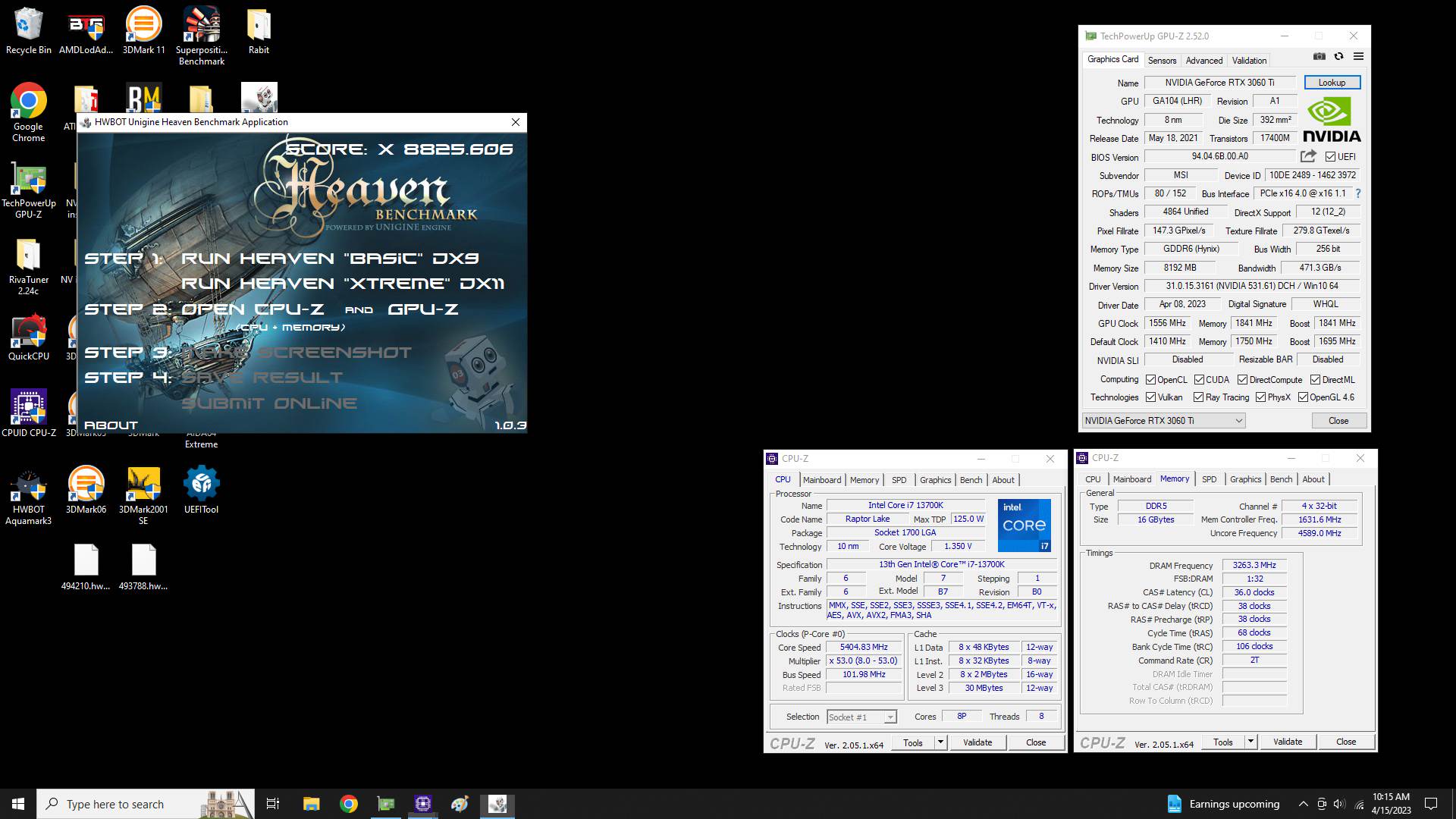Show hidden system tray icons
This screenshot has height=819, width=1456.
[x=1303, y=804]
